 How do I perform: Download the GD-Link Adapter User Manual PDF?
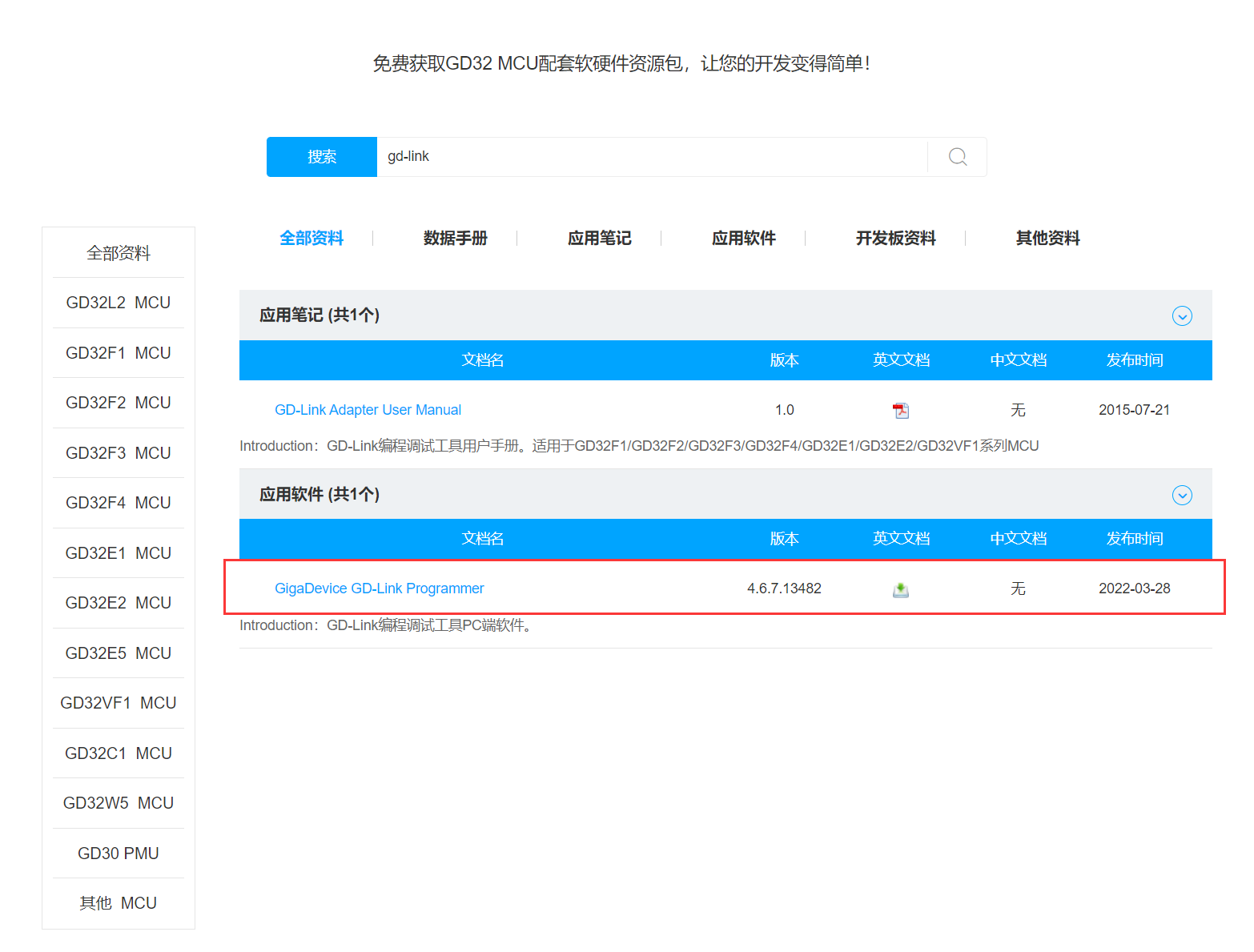coord(901,411)
